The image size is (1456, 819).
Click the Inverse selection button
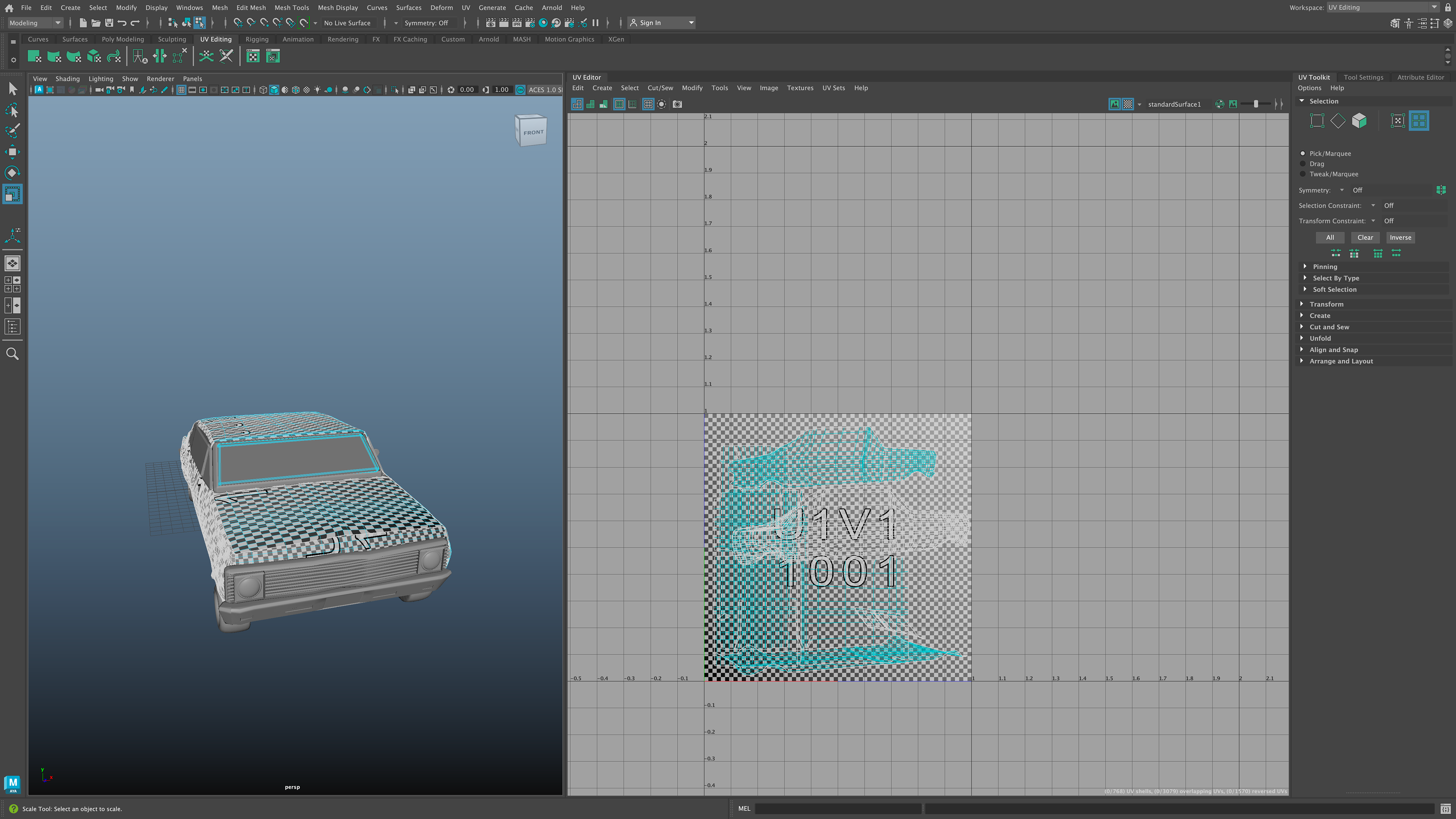pyautogui.click(x=1400, y=237)
